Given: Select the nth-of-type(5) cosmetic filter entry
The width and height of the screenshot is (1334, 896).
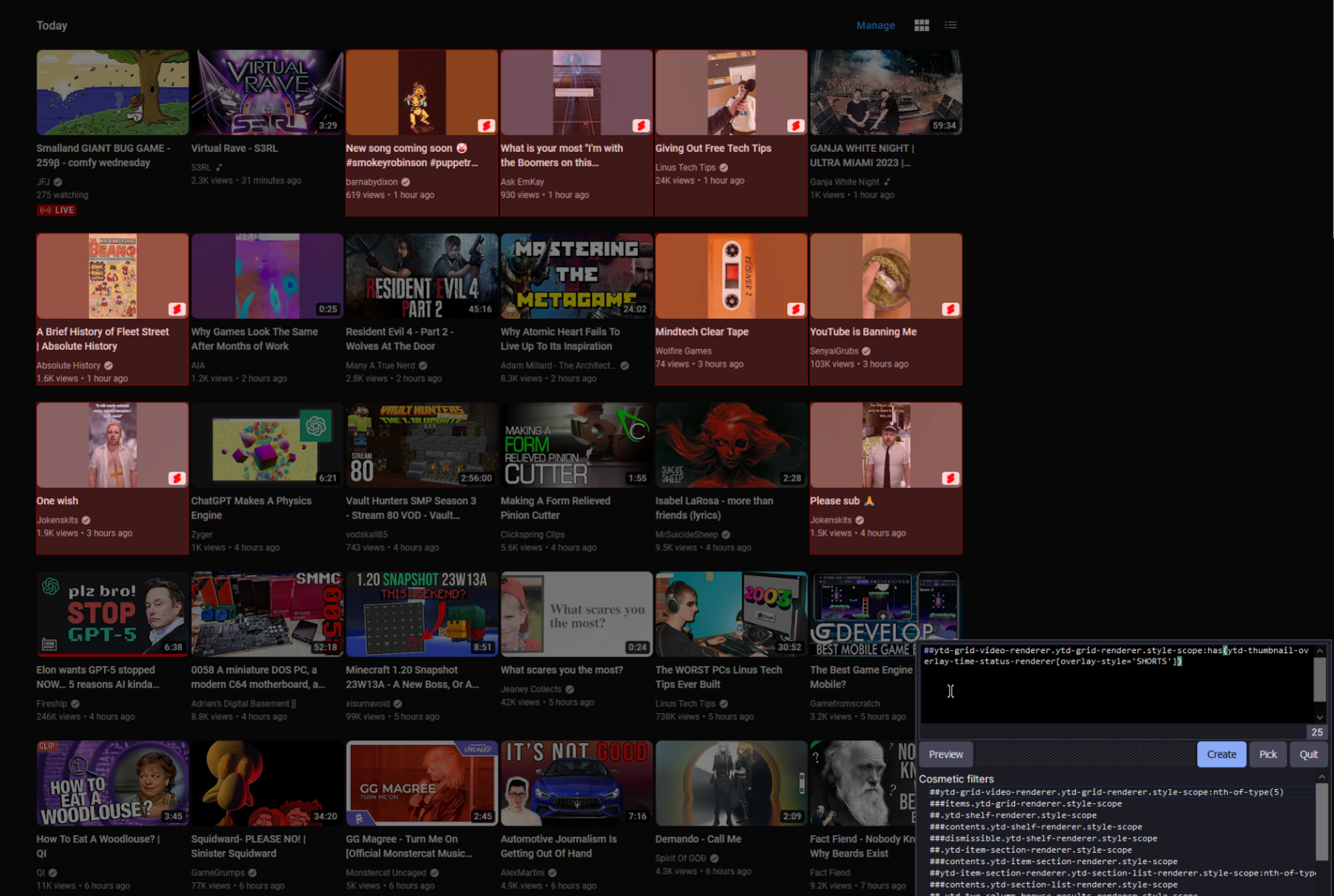Looking at the screenshot, I should (1106, 792).
